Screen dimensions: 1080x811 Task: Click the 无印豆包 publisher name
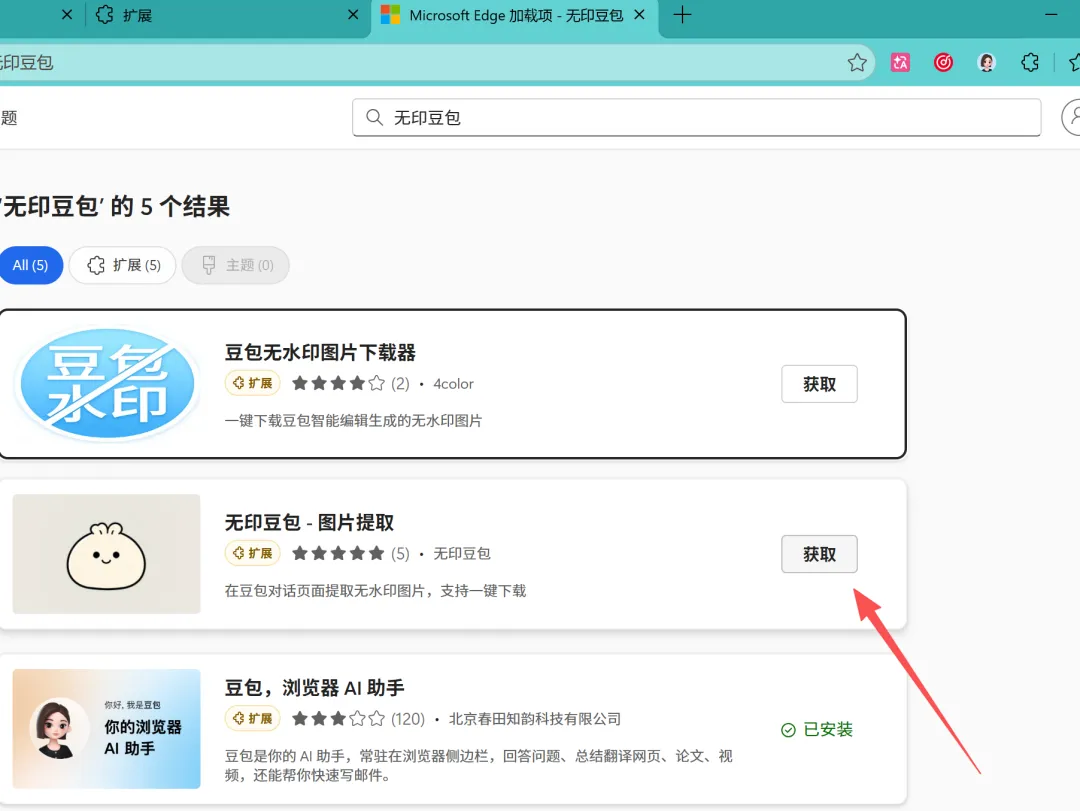click(461, 553)
